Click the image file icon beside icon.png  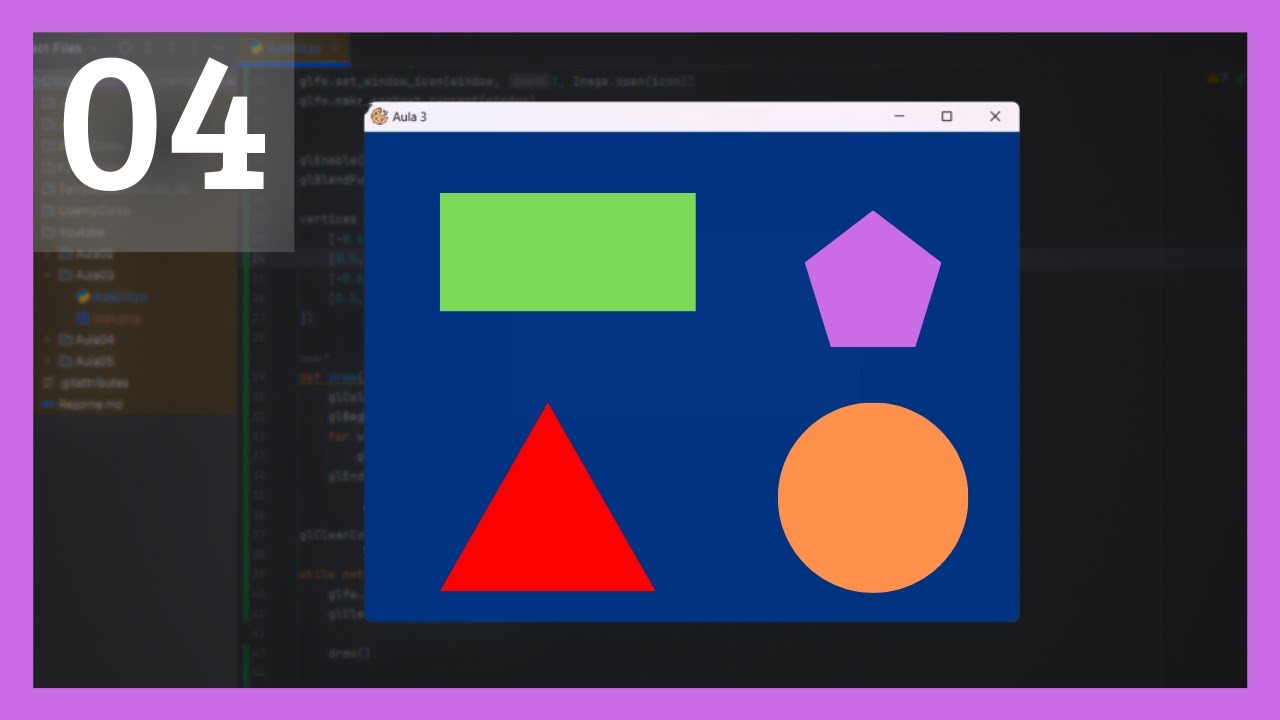tap(84, 318)
